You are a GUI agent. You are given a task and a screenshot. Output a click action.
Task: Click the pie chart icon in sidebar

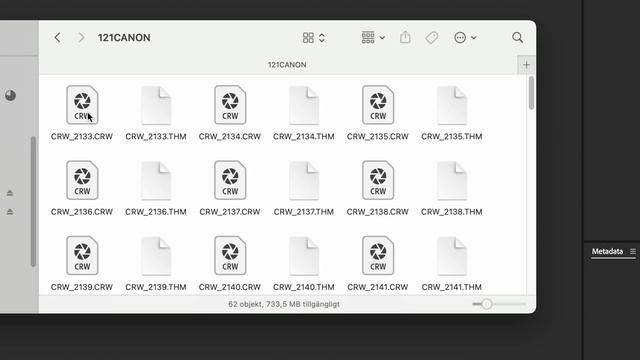pos(11,96)
